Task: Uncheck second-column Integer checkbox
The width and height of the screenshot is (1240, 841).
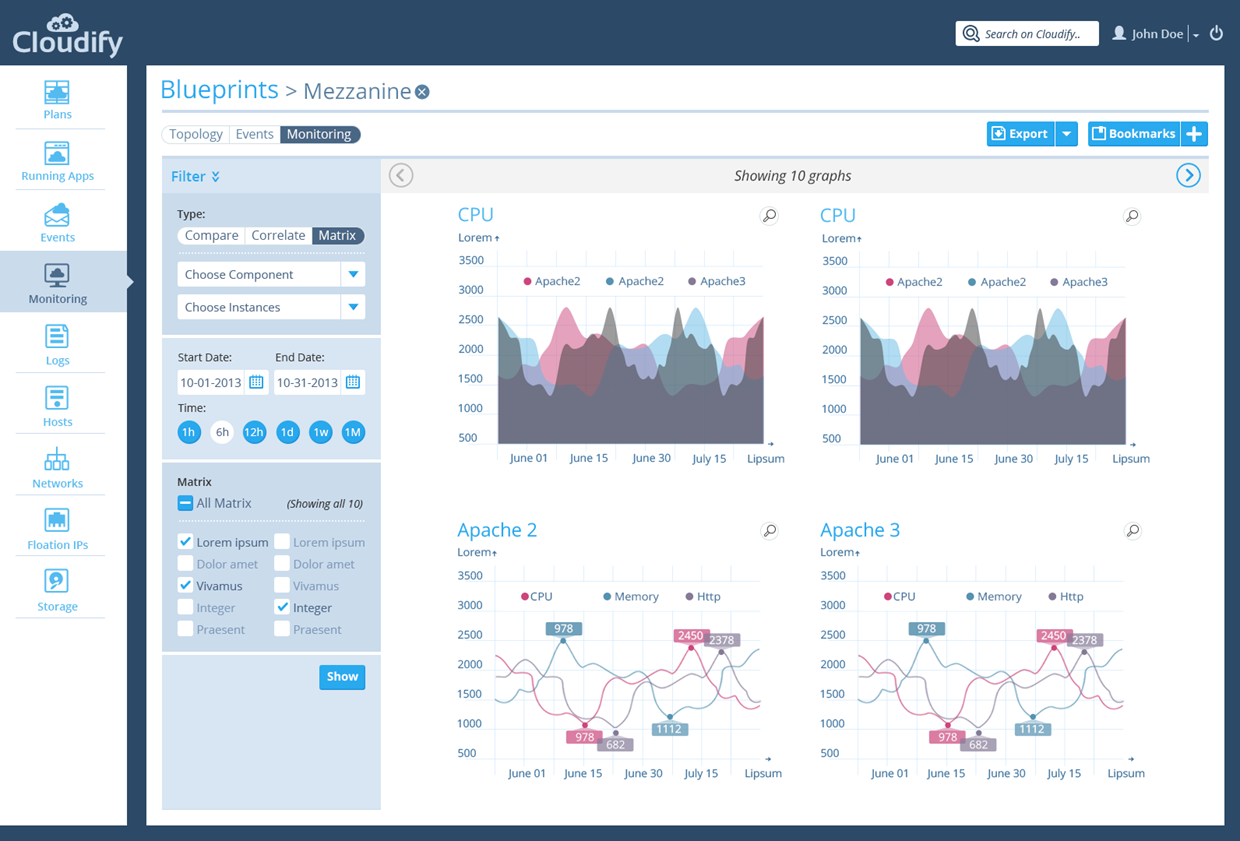Action: 282,607
